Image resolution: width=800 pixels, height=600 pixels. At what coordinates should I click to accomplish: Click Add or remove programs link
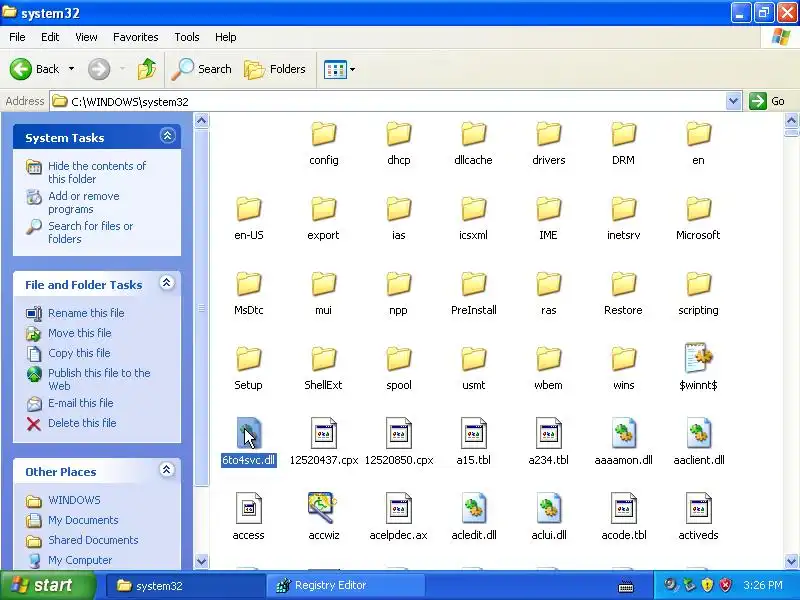pyautogui.click(x=84, y=203)
